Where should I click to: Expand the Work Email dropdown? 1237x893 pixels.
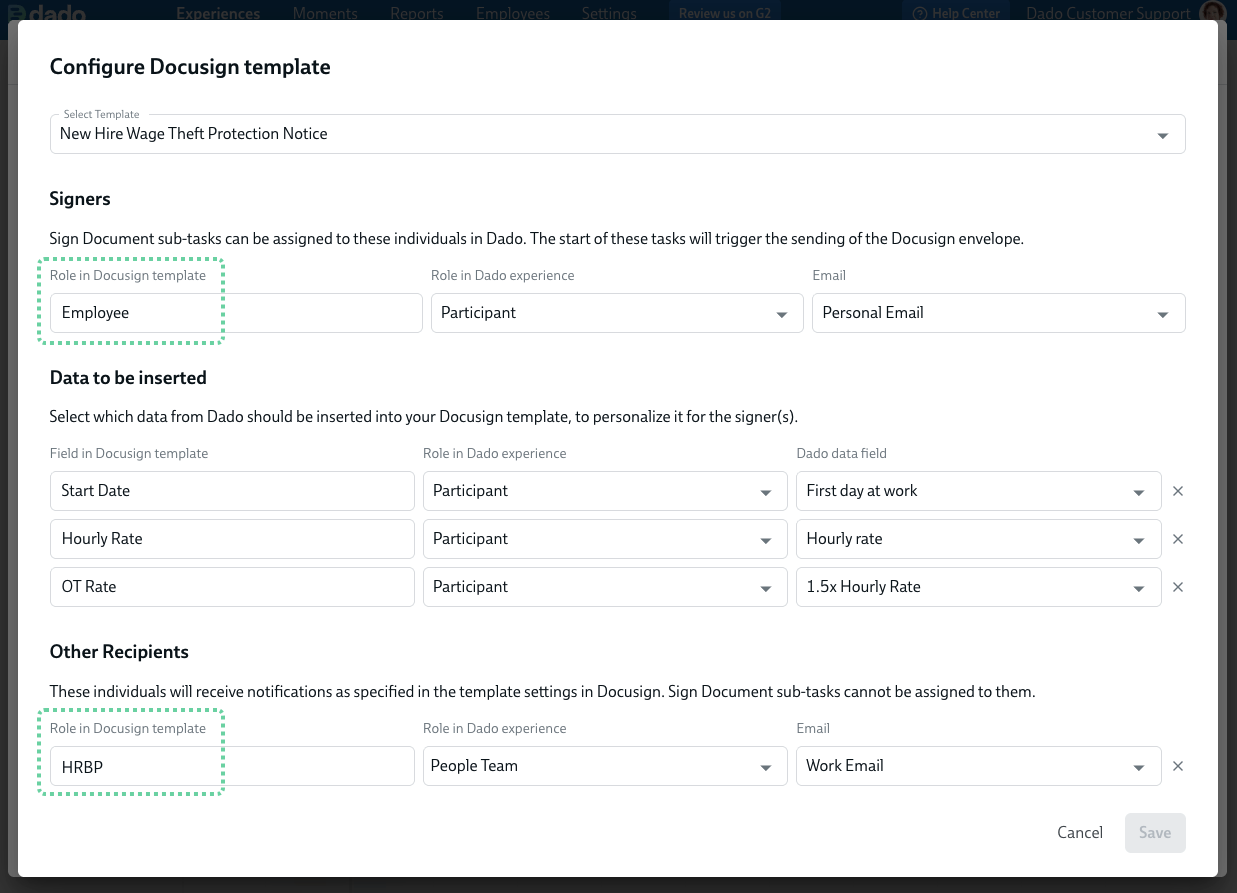coord(979,766)
